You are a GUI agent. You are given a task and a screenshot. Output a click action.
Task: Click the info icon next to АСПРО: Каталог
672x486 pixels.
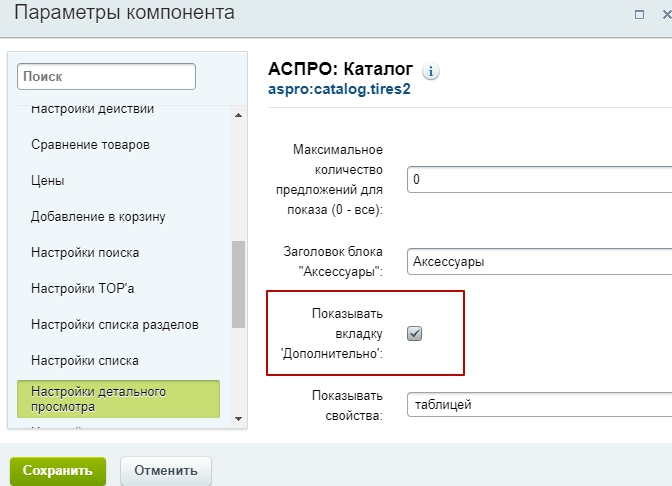[x=431, y=71]
